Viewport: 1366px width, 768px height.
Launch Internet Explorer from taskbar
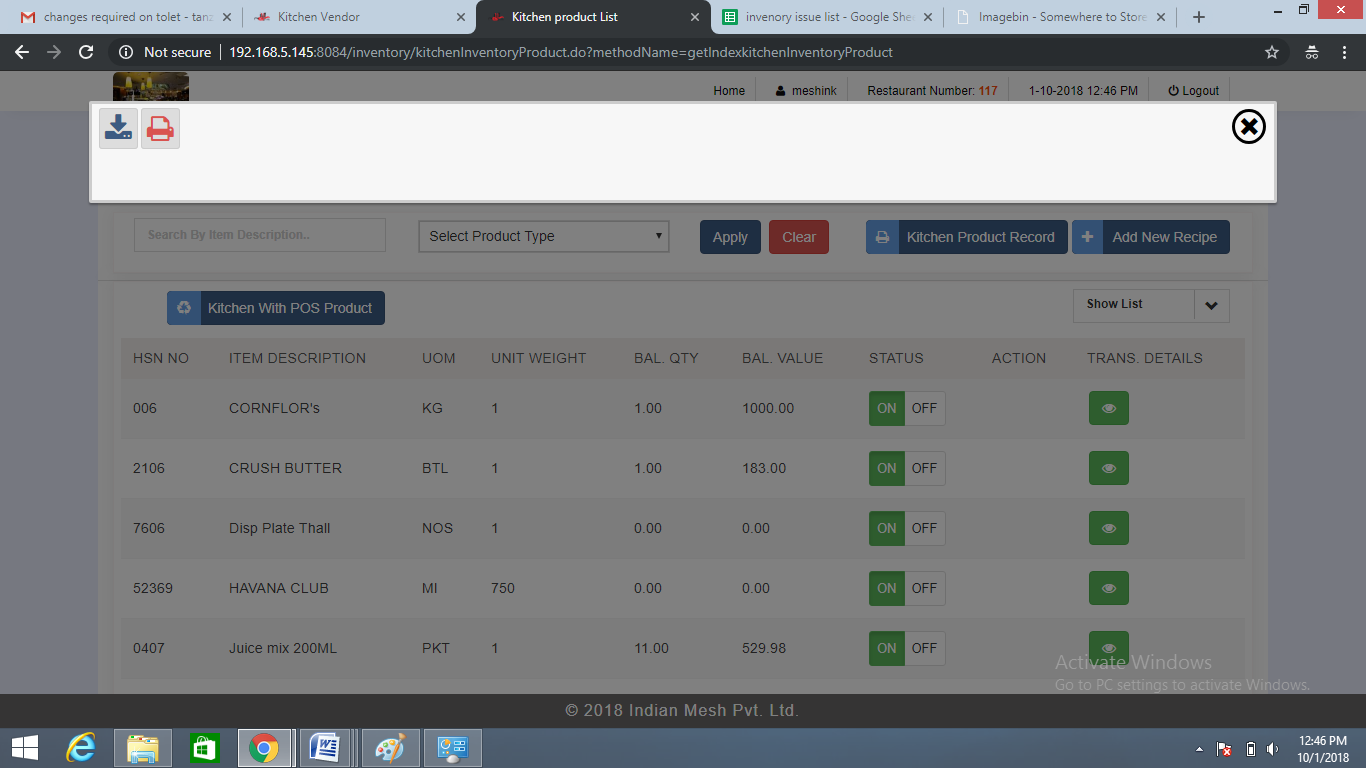coord(81,747)
